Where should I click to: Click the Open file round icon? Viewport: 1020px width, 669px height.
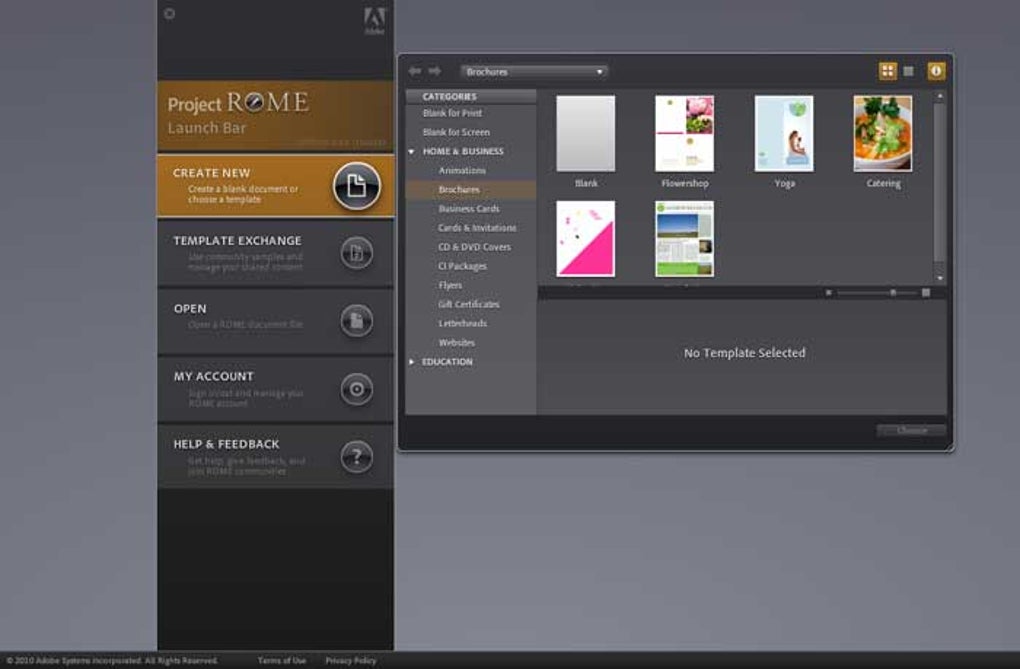[x=356, y=321]
